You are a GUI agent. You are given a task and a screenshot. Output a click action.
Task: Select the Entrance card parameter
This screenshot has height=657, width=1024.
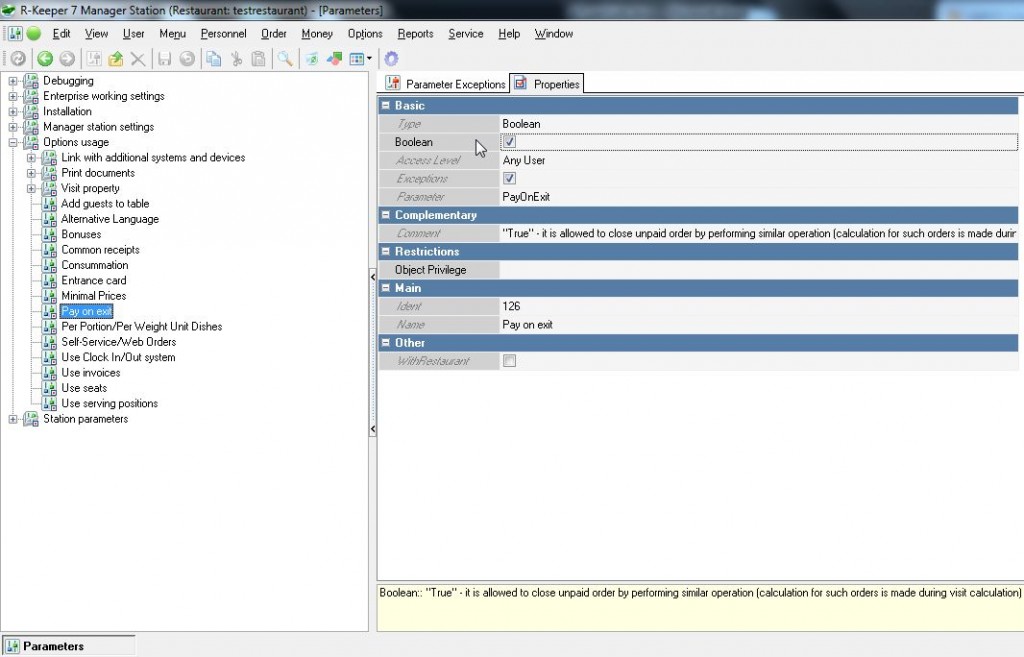coord(93,281)
